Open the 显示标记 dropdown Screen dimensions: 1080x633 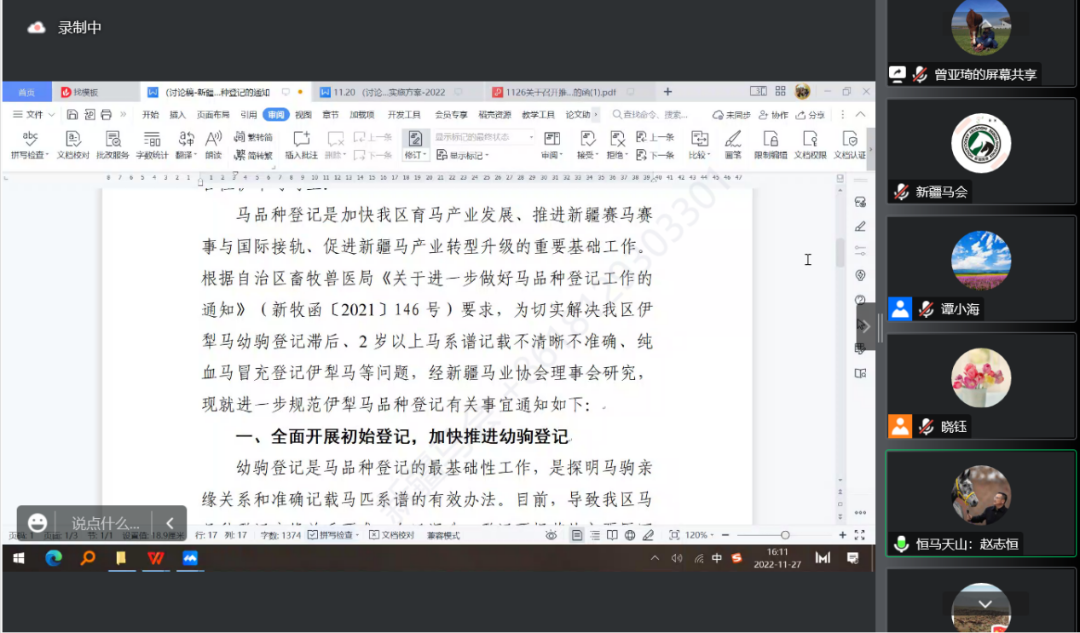(465, 155)
